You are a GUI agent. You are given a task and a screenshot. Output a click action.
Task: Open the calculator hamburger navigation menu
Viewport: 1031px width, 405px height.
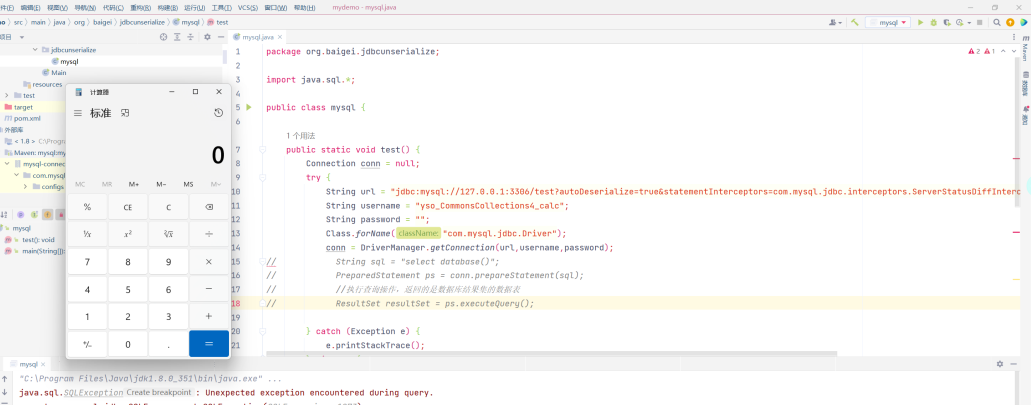tap(78, 113)
